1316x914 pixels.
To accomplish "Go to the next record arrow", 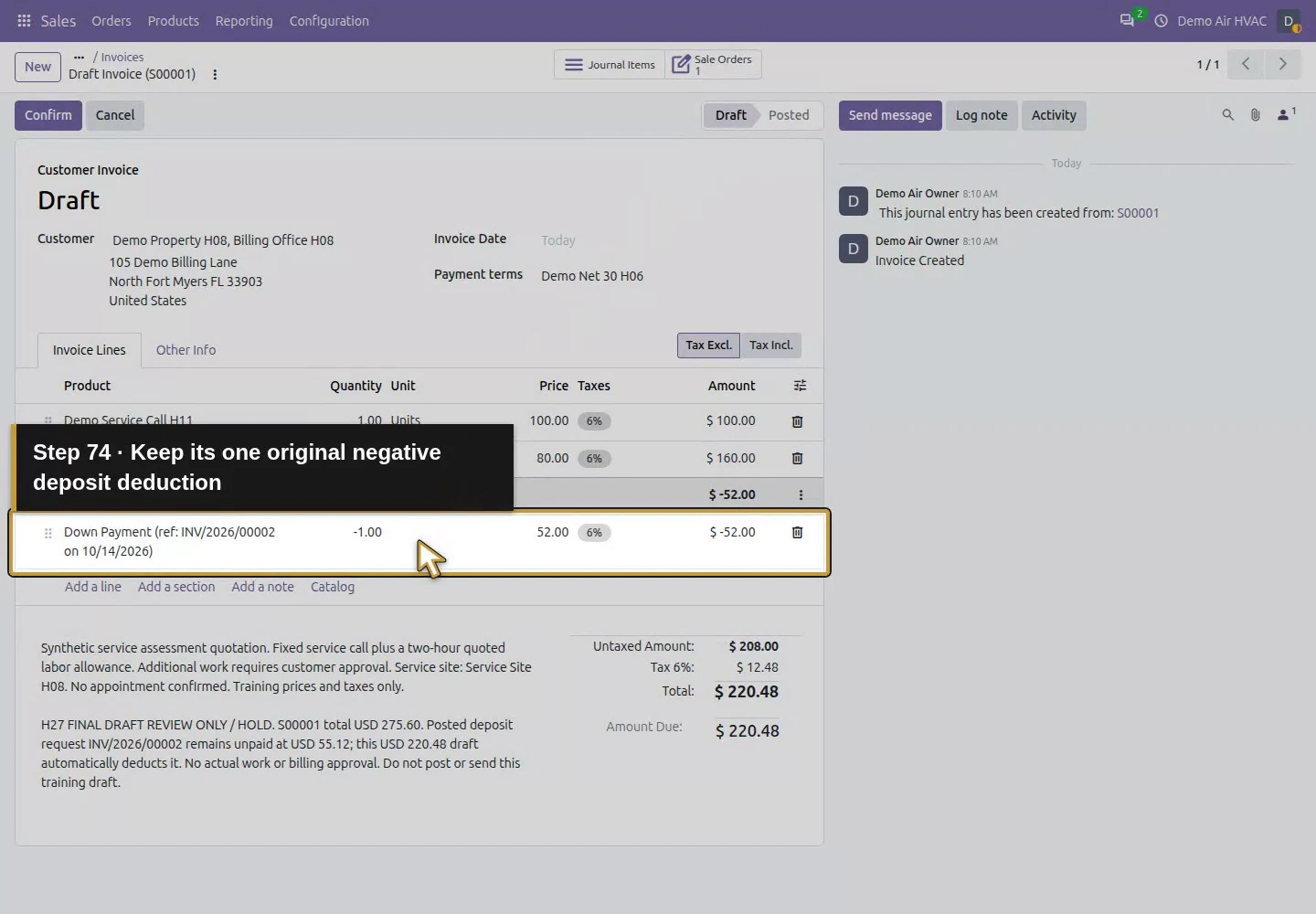I will (1282, 64).
